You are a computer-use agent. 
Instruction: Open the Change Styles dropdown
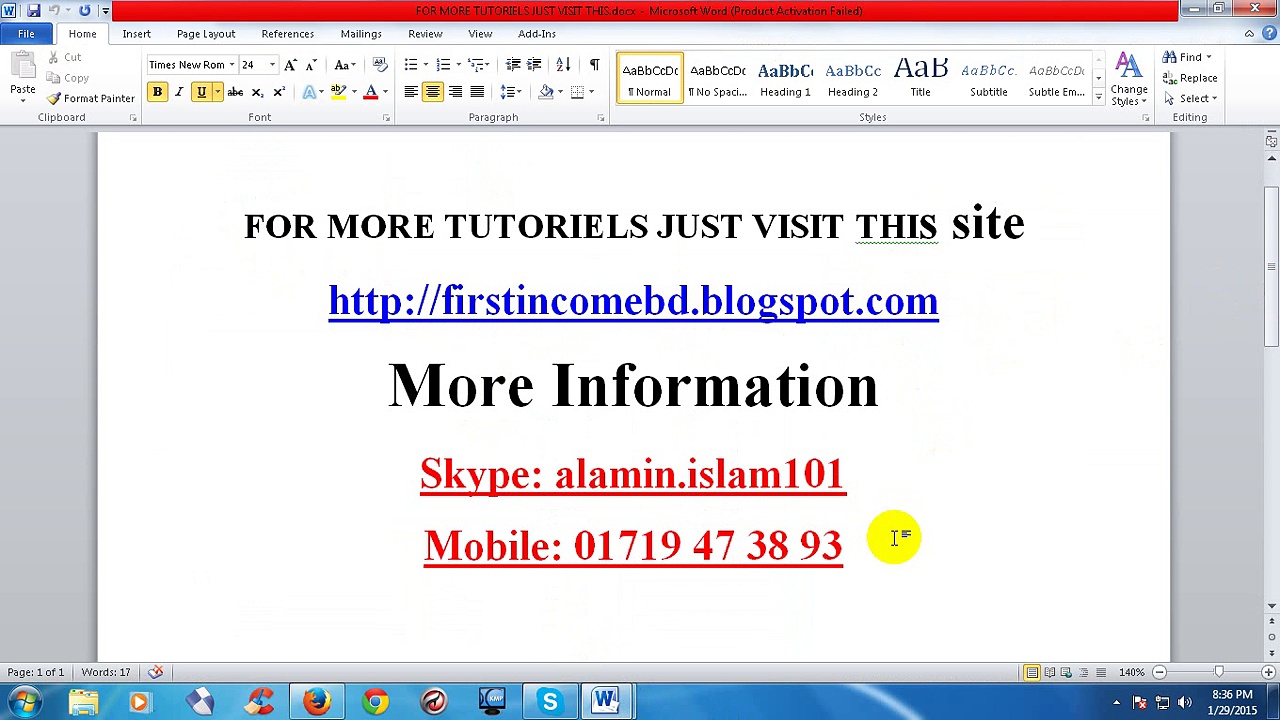coord(1129,80)
